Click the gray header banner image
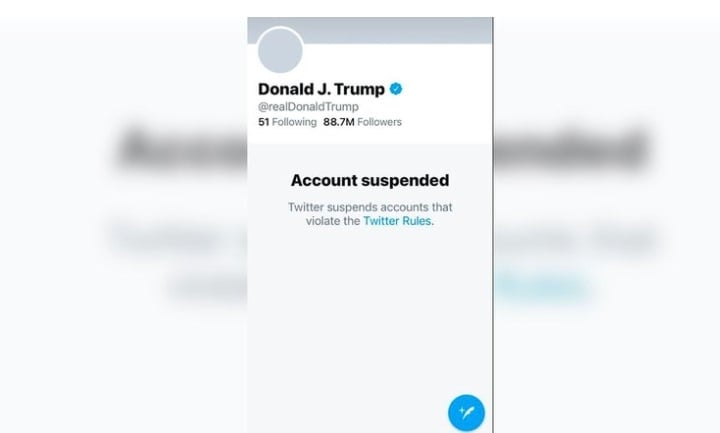 370,30
